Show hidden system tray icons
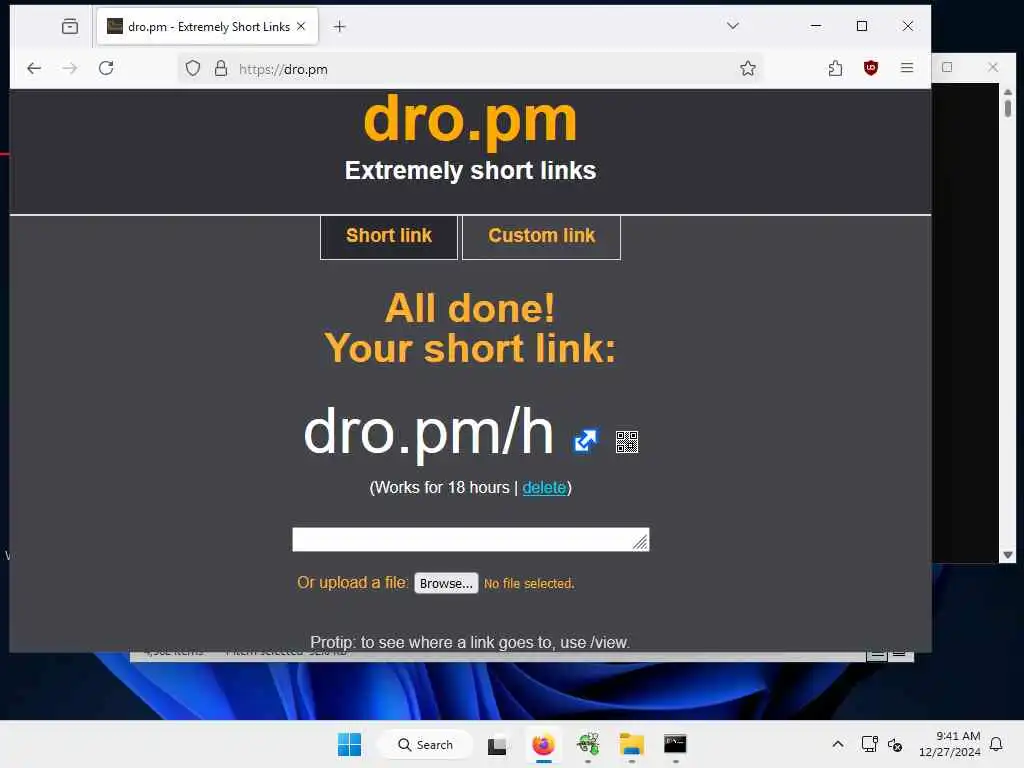Viewport: 1024px width, 768px height. click(x=838, y=744)
